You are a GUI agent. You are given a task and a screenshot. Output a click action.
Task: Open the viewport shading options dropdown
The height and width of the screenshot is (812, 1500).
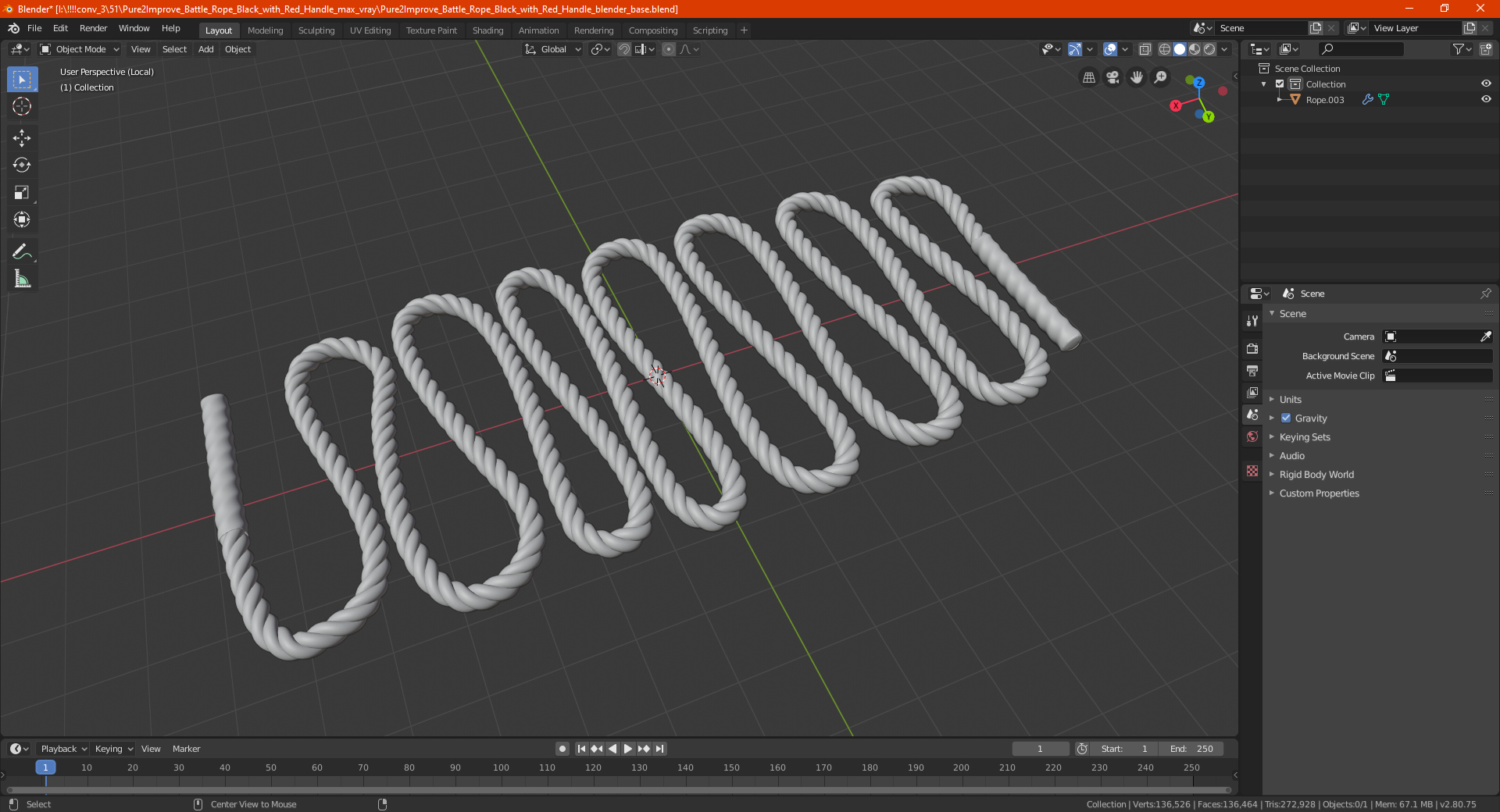(1224, 49)
